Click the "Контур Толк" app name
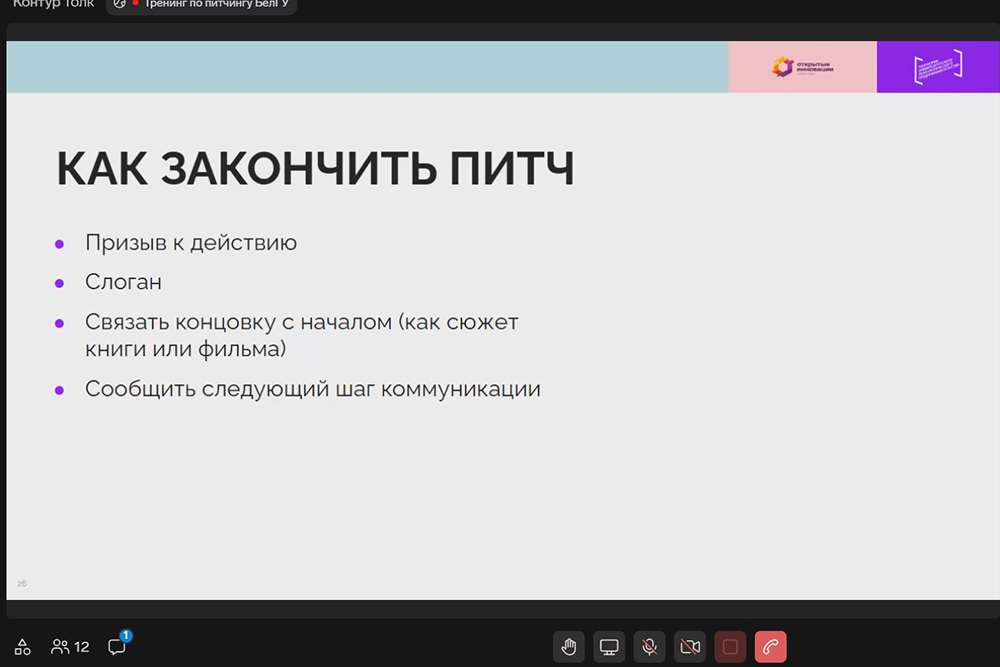1000x667 pixels. click(x=53, y=4)
